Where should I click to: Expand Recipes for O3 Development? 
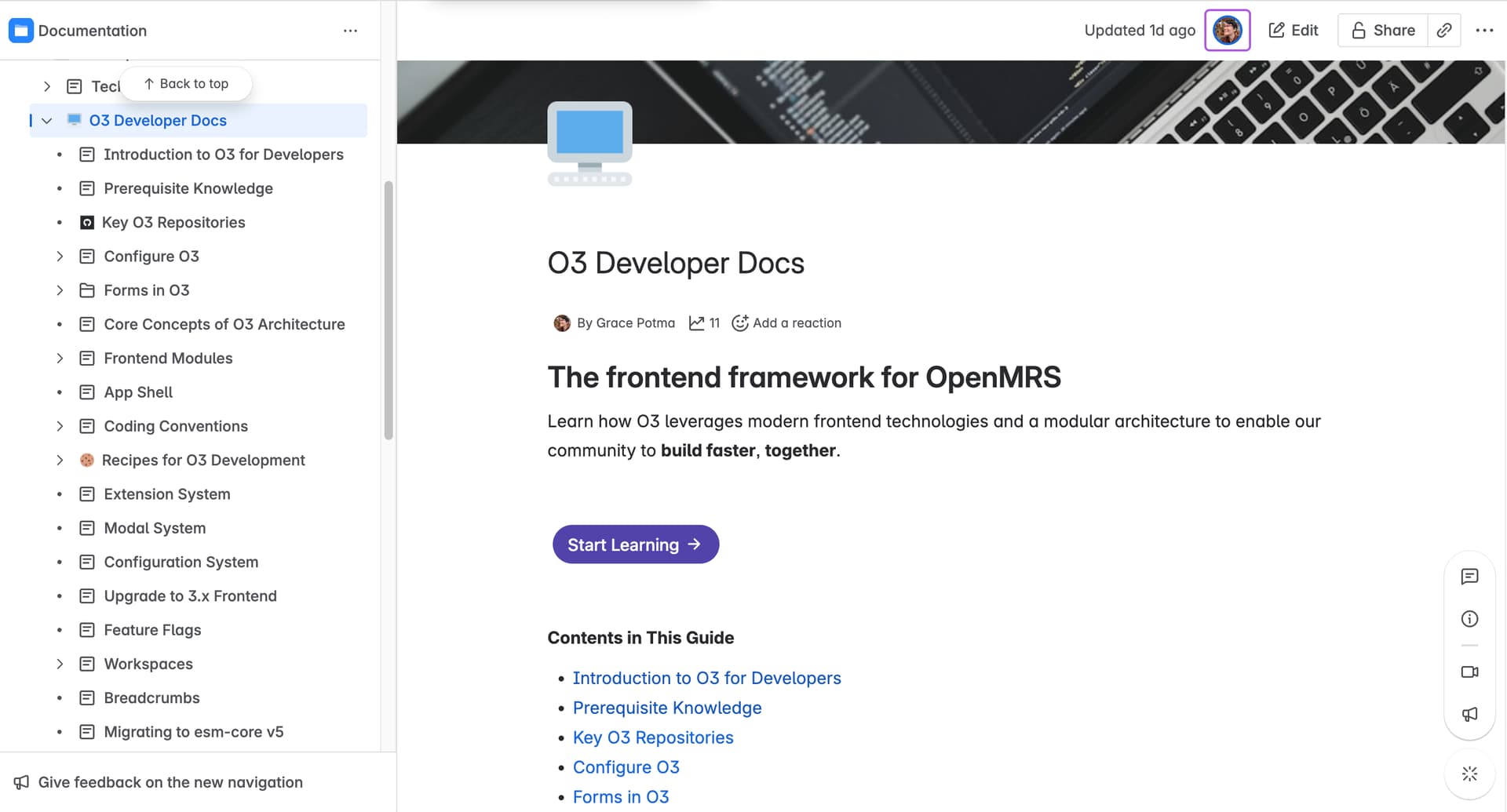click(60, 461)
